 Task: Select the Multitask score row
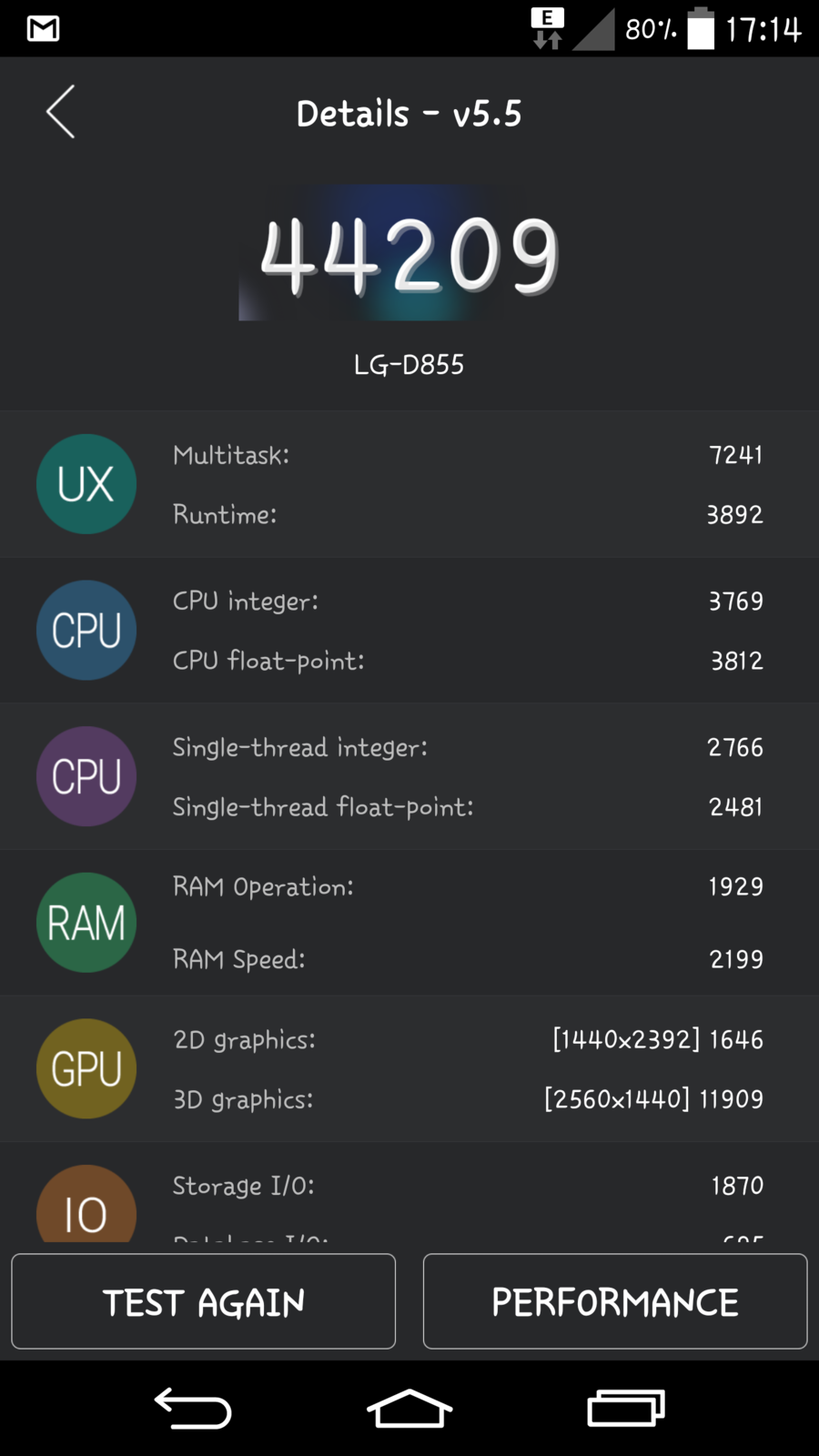point(468,455)
